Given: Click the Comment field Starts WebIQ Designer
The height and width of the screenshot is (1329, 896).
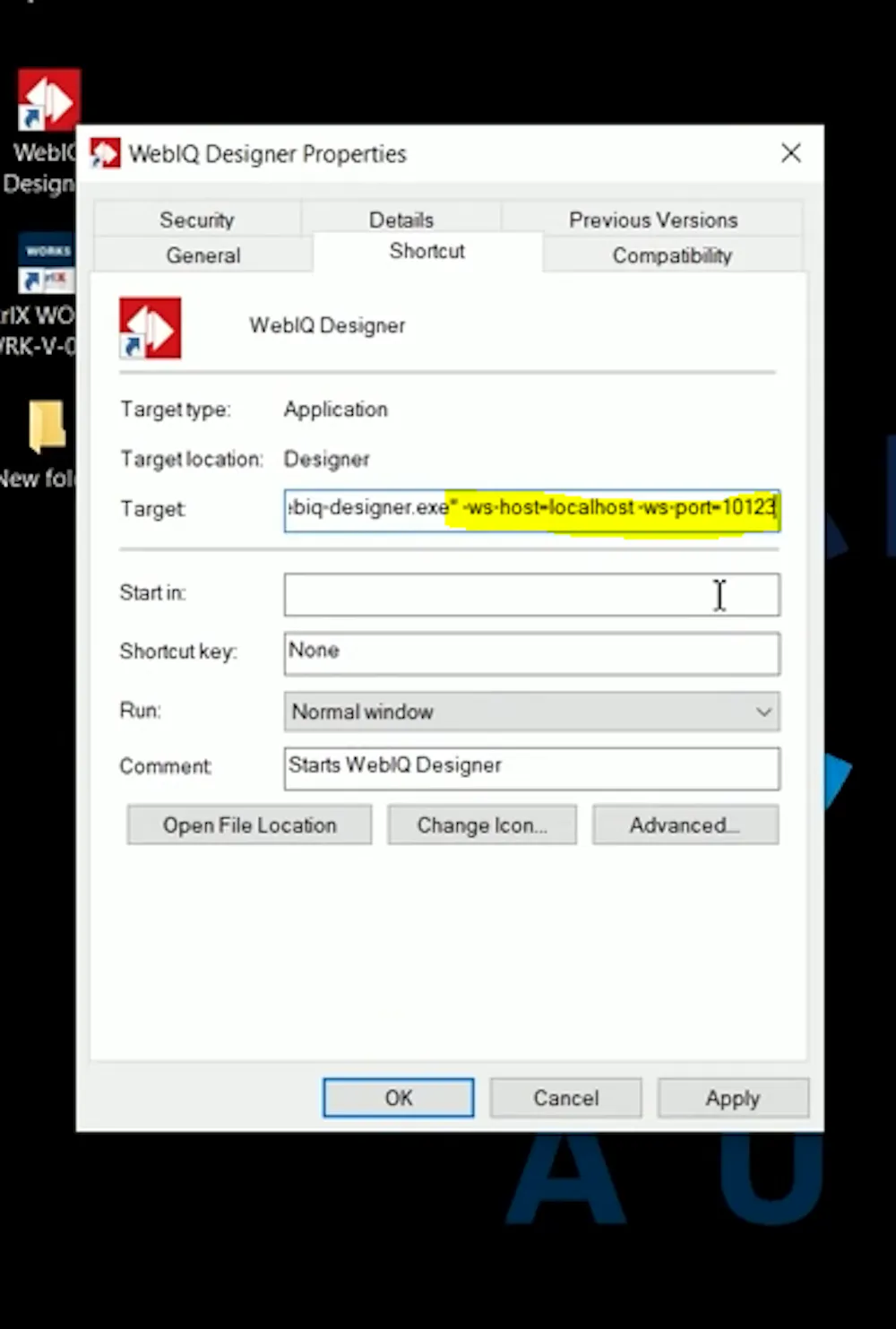Looking at the screenshot, I should [532, 768].
